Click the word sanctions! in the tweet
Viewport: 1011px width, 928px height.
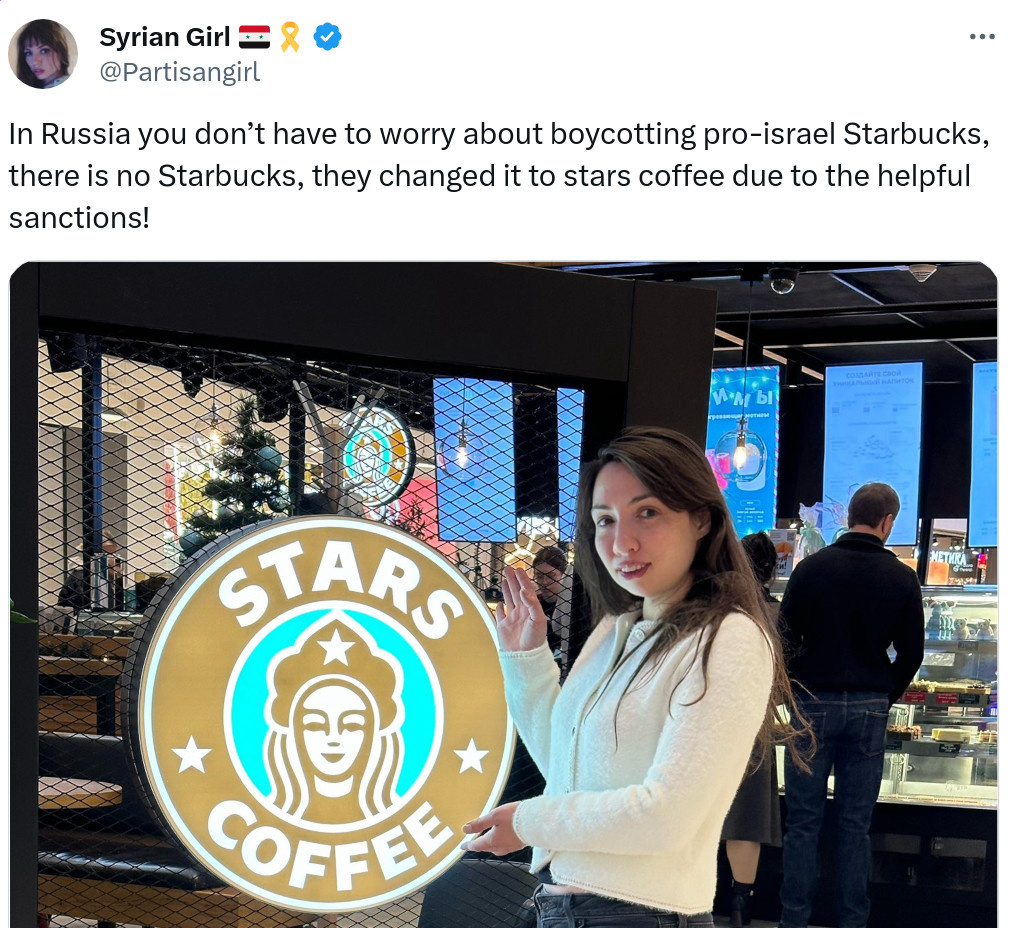coord(79,218)
